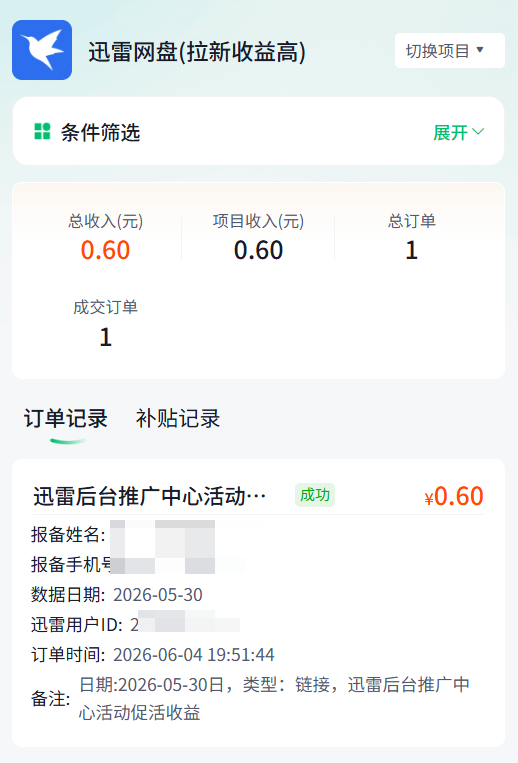Click the chevron beside 展开
518x763 pixels.
click(x=478, y=132)
